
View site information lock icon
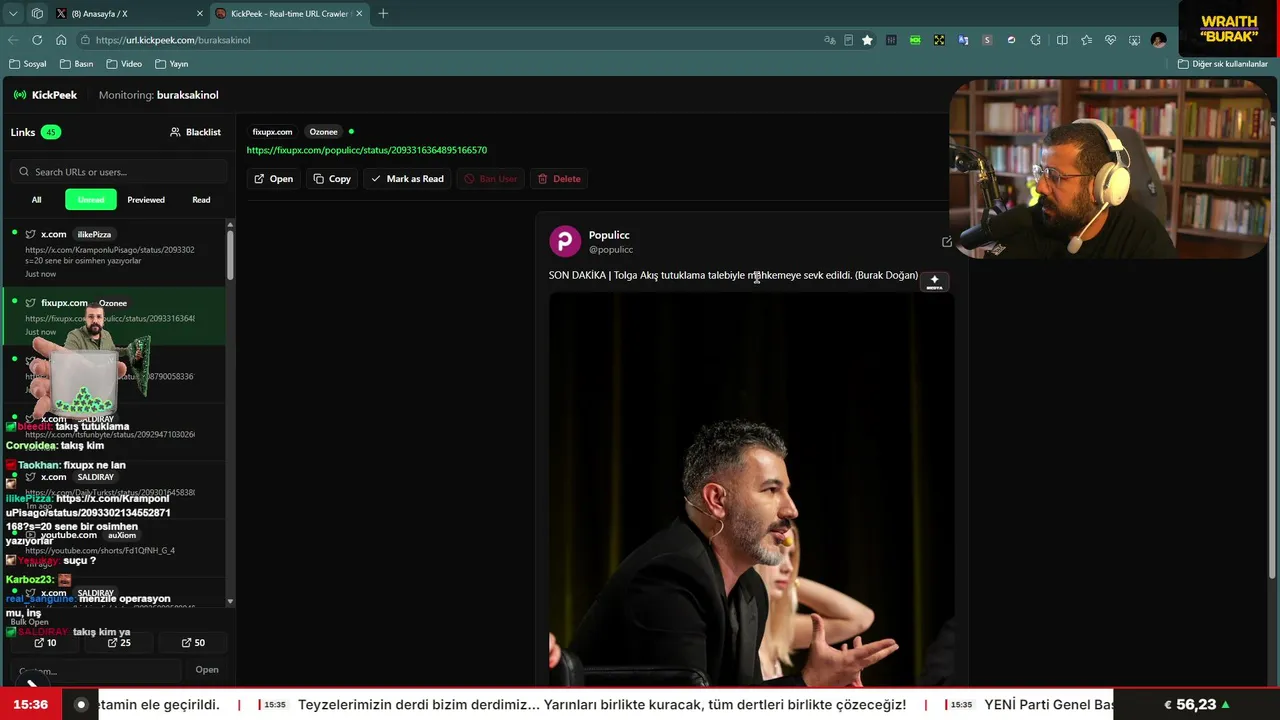coord(86,40)
